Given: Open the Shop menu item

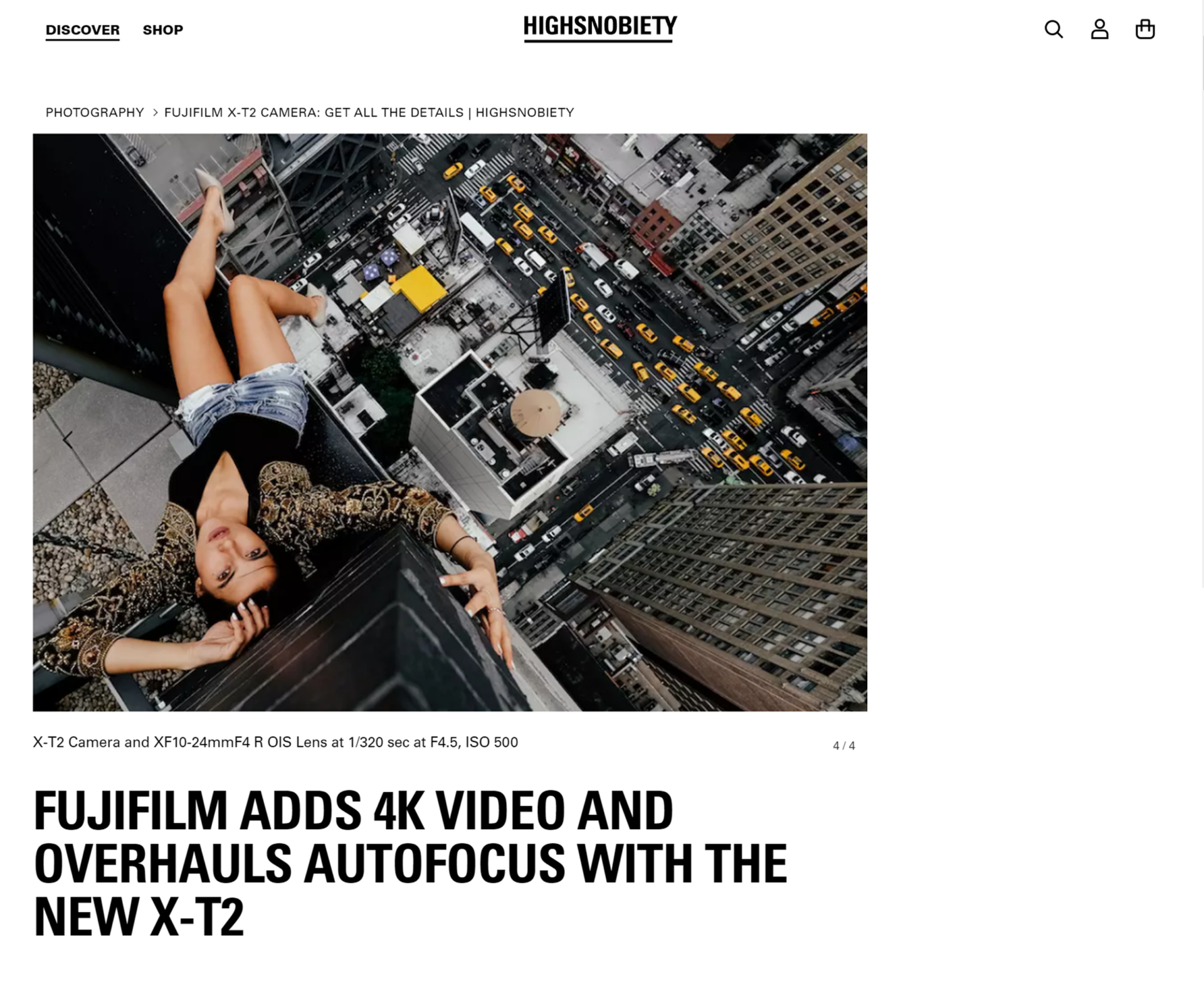Looking at the screenshot, I should (163, 30).
